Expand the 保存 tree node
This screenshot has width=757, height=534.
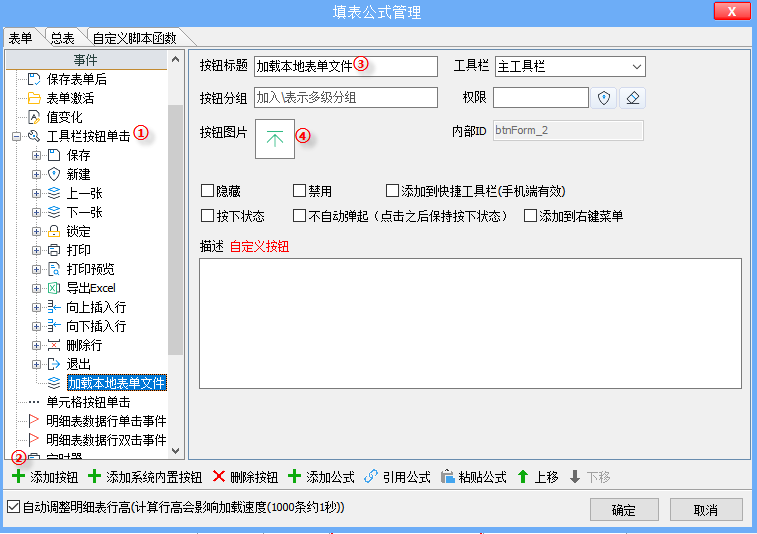pos(36,155)
